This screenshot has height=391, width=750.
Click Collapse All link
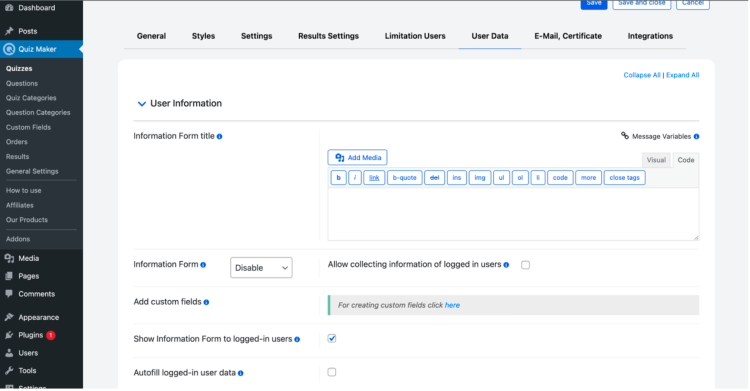point(642,75)
